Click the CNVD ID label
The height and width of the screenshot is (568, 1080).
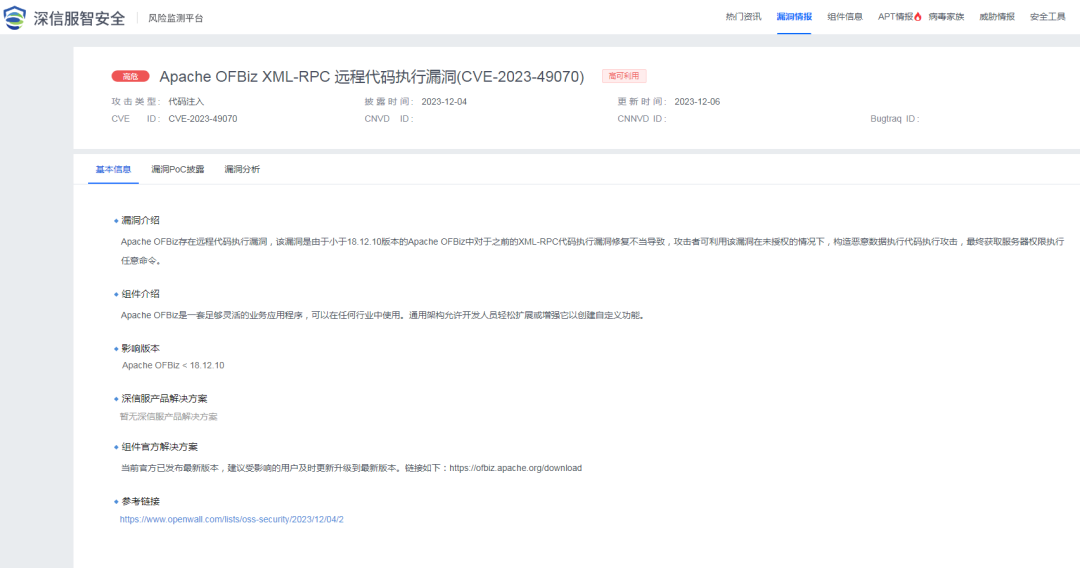click(389, 119)
